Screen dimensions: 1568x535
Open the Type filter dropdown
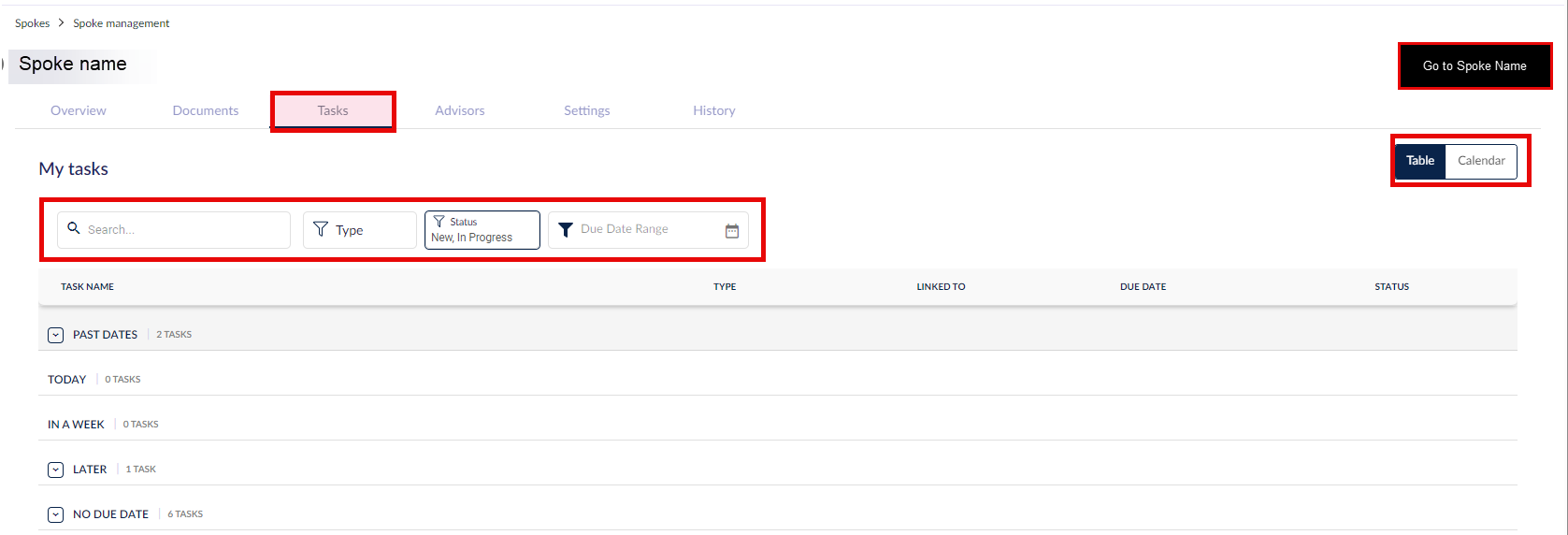[x=360, y=230]
